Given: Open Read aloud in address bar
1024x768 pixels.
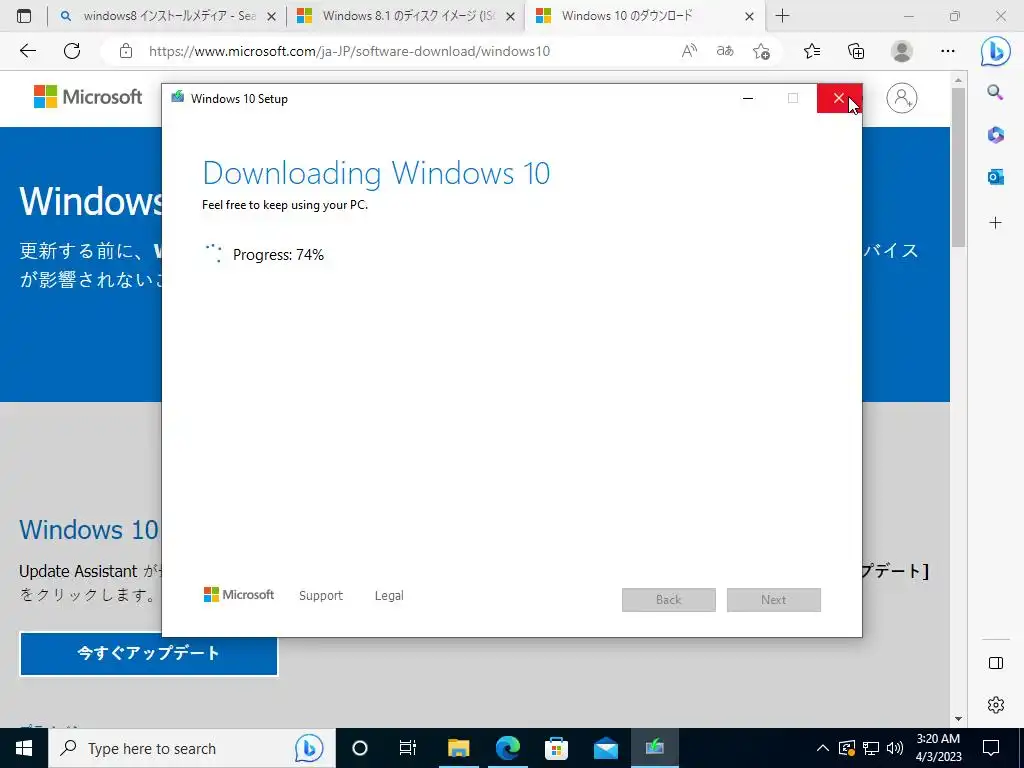Looking at the screenshot, I should [689, 51].
